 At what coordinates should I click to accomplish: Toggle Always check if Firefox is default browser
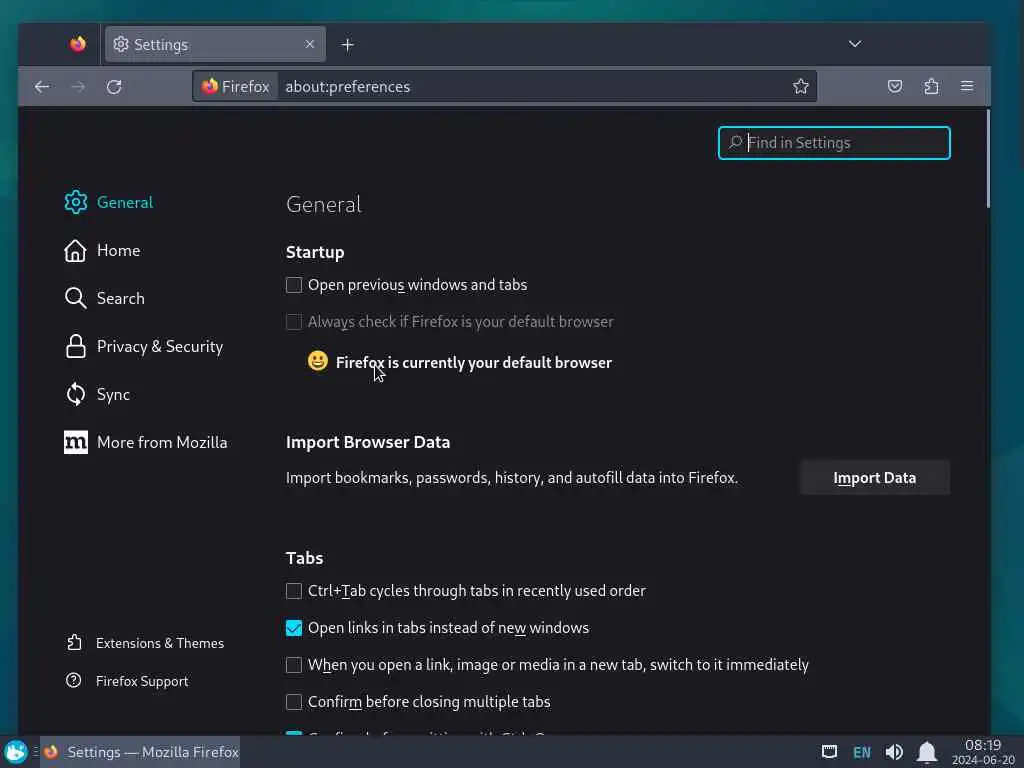click(294, 322)
